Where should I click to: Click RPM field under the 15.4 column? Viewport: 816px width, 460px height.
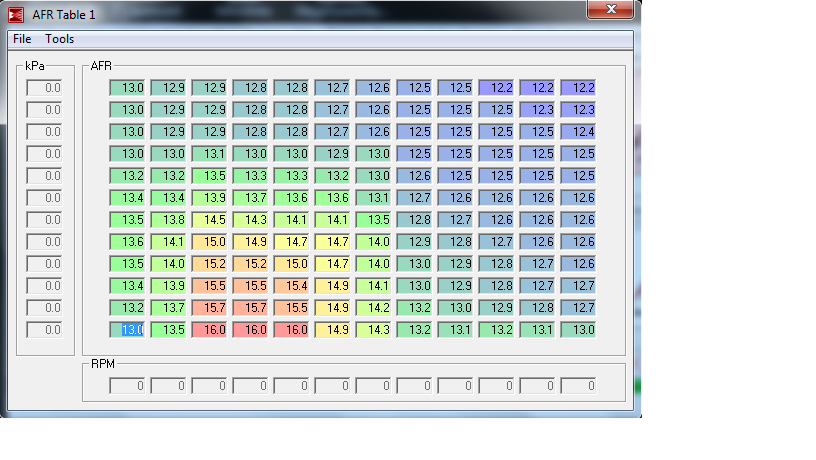click(291, 386)
